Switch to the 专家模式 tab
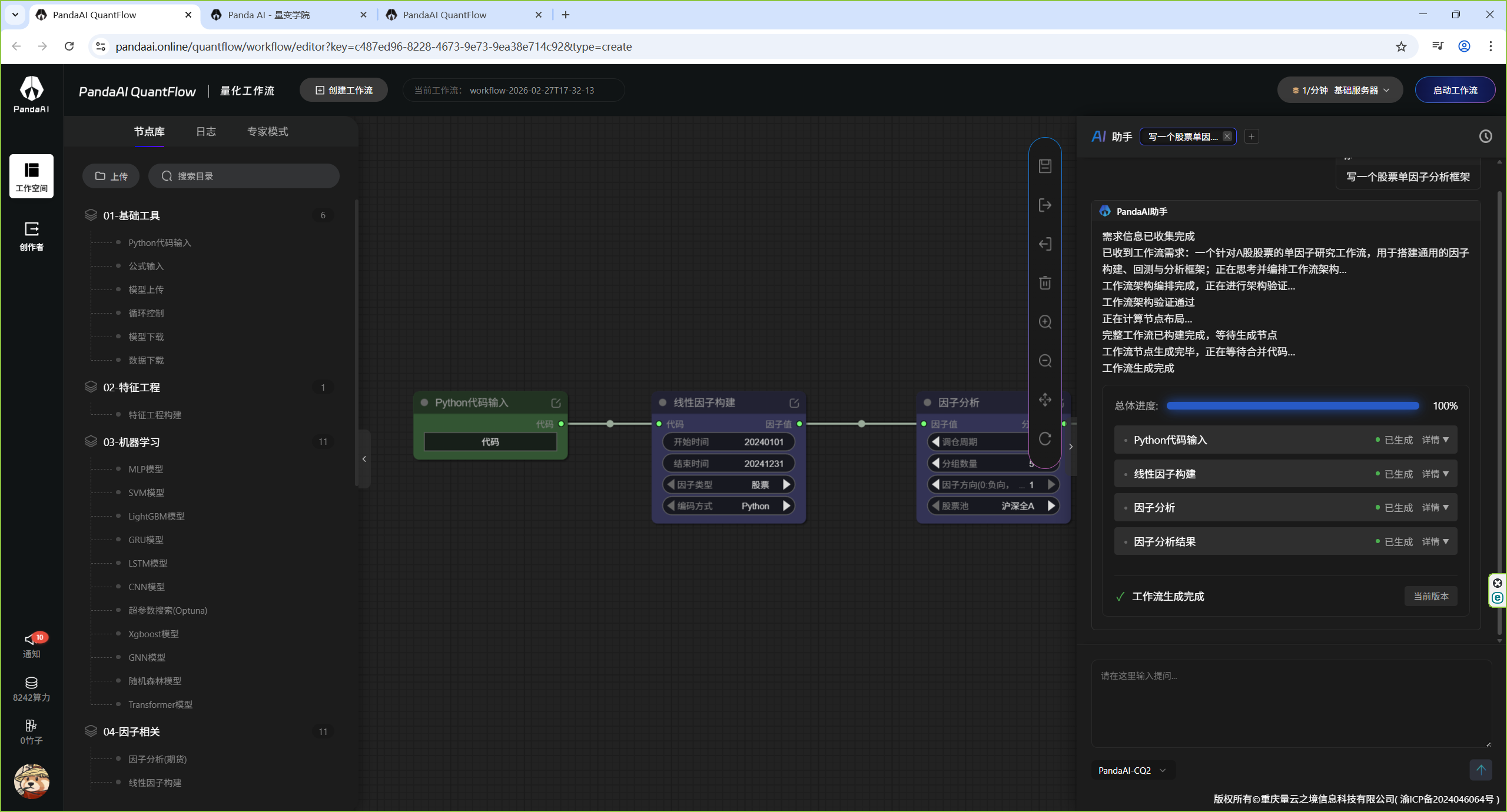Screen dimensions: 1507x812 tap(268, 131)
